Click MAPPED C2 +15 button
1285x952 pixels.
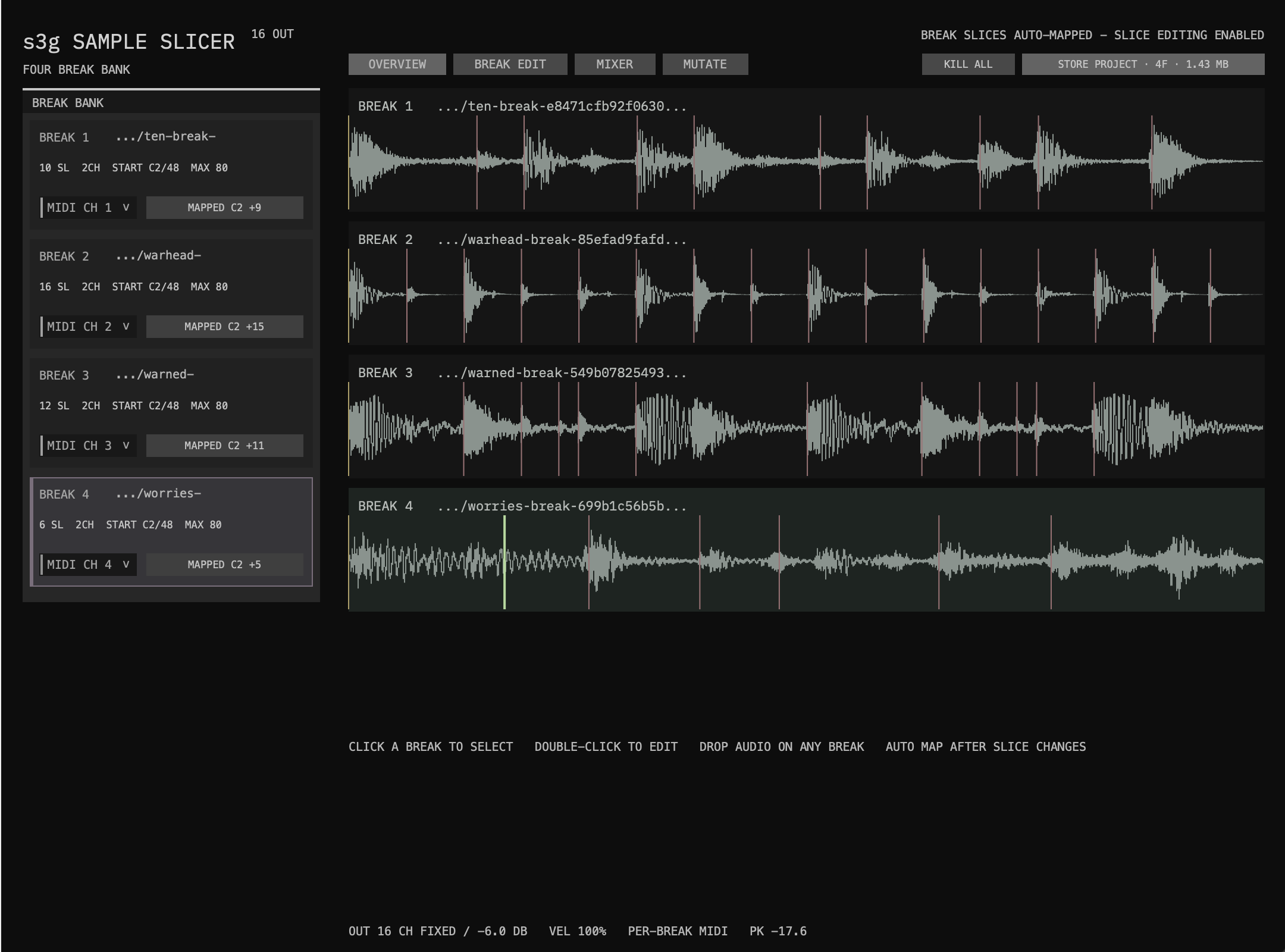tap(224, 327)
